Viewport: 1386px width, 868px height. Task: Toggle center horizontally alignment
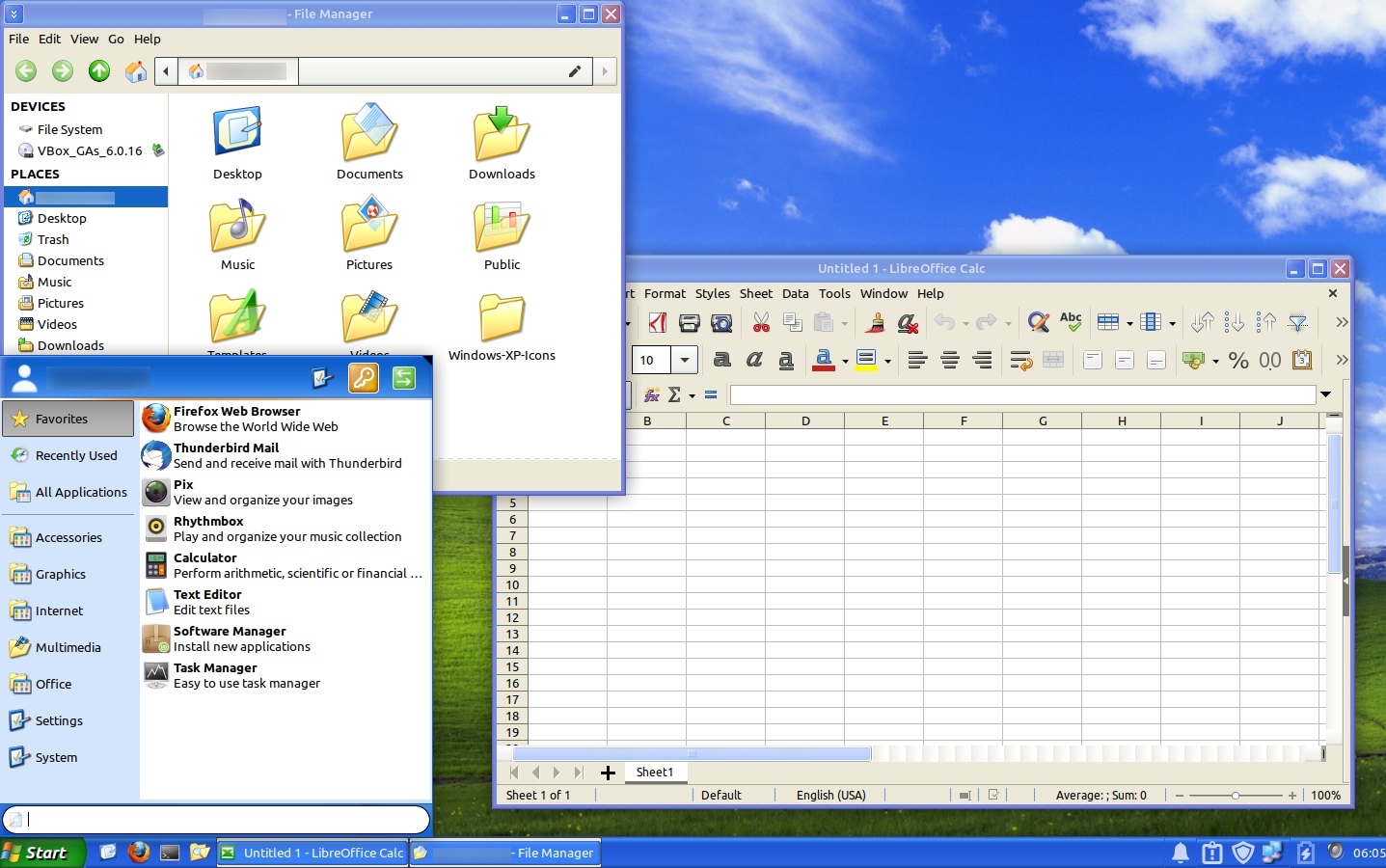950,361
